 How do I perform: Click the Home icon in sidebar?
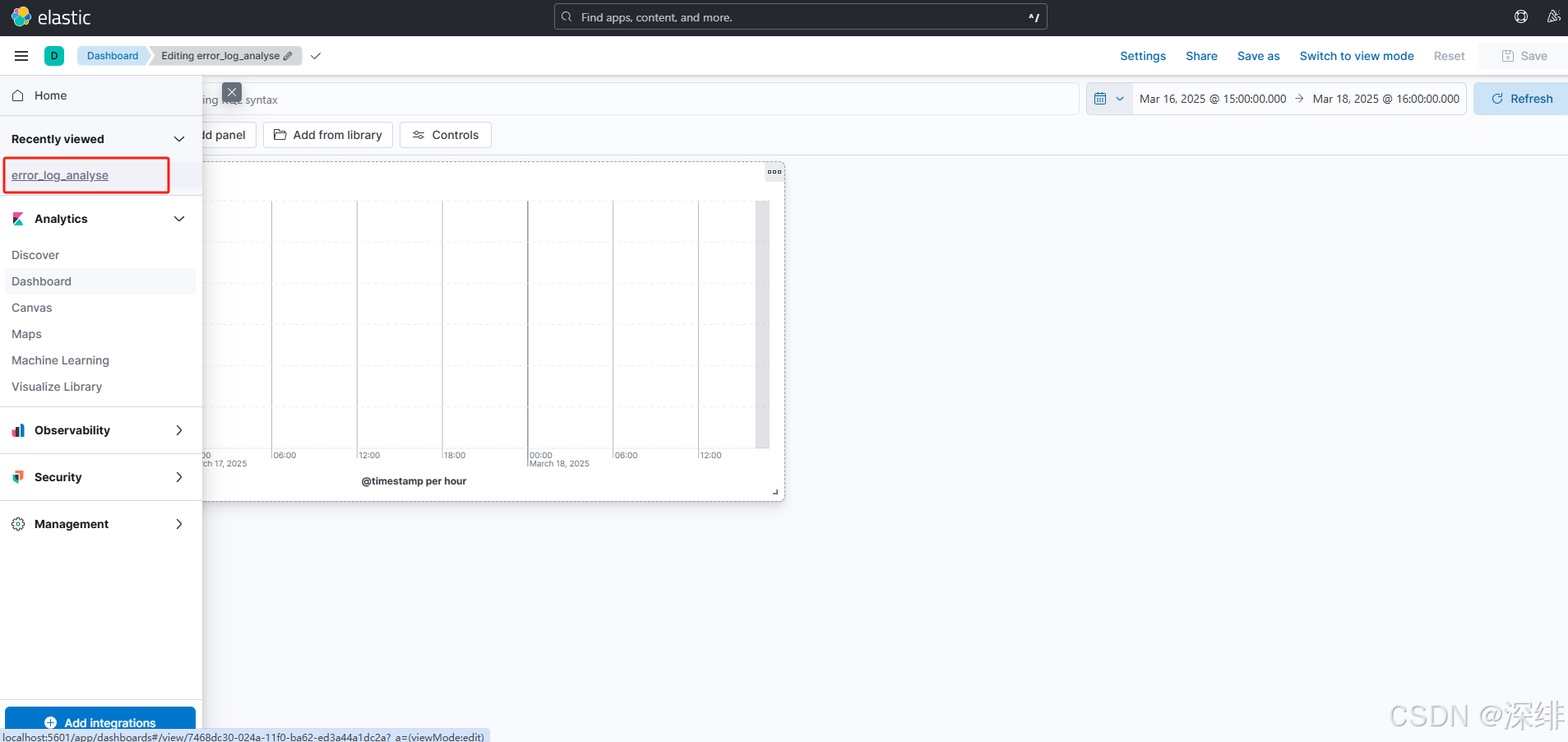[18, 95]
